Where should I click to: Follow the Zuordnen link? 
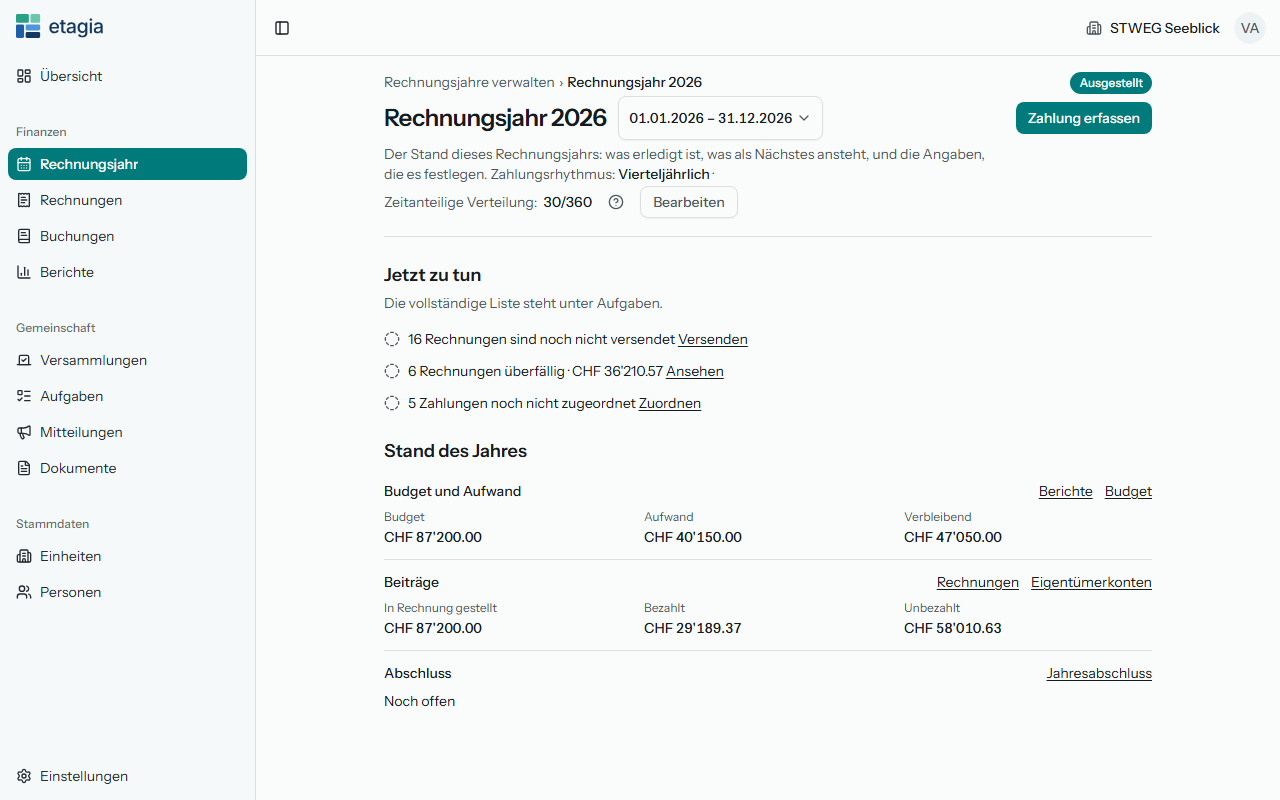pyautogui.click(x=670, y=403)
